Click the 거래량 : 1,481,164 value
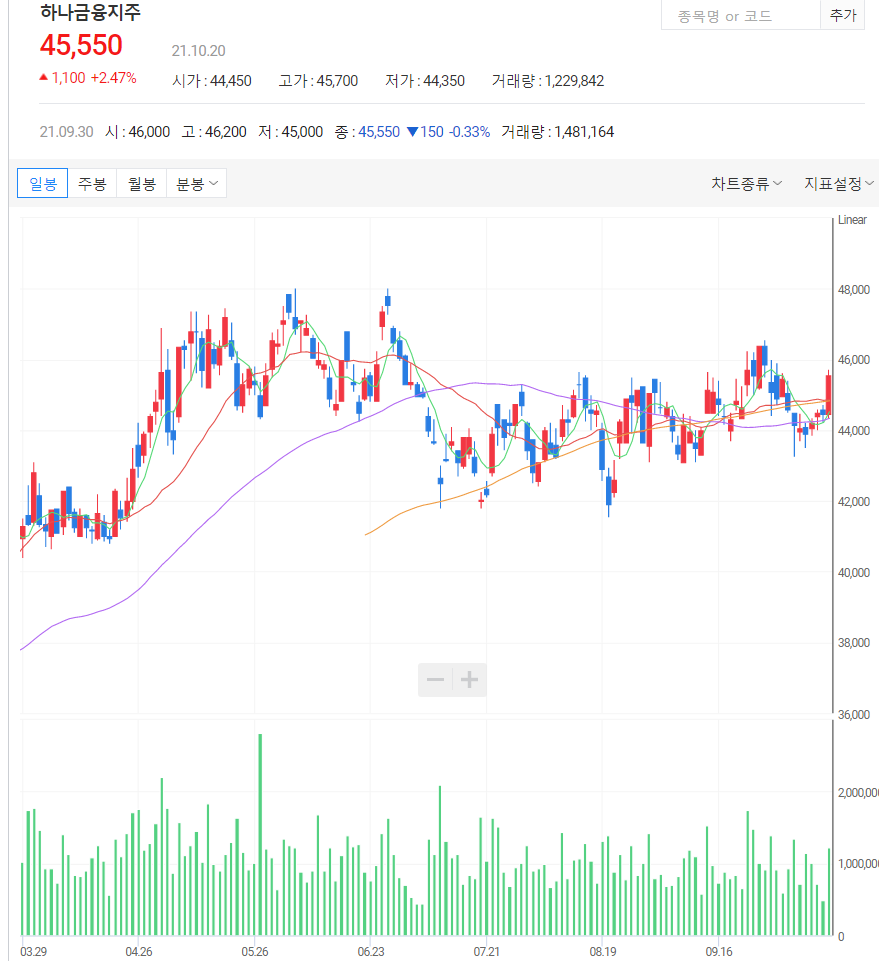This screenshot has width=879, height=961. click(557, 132)
